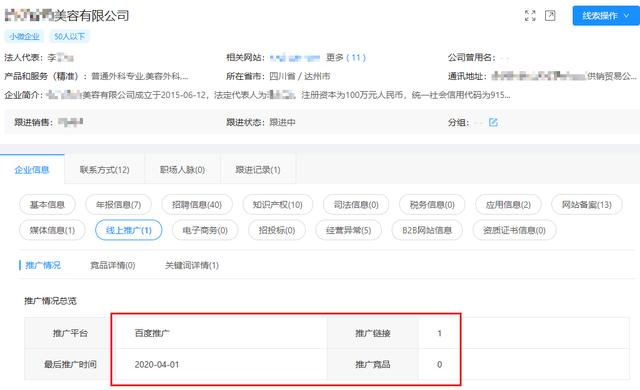Screen dimensions: 640x390
Task: Select the 基本信息 filter pill
Action: [47, 205]
